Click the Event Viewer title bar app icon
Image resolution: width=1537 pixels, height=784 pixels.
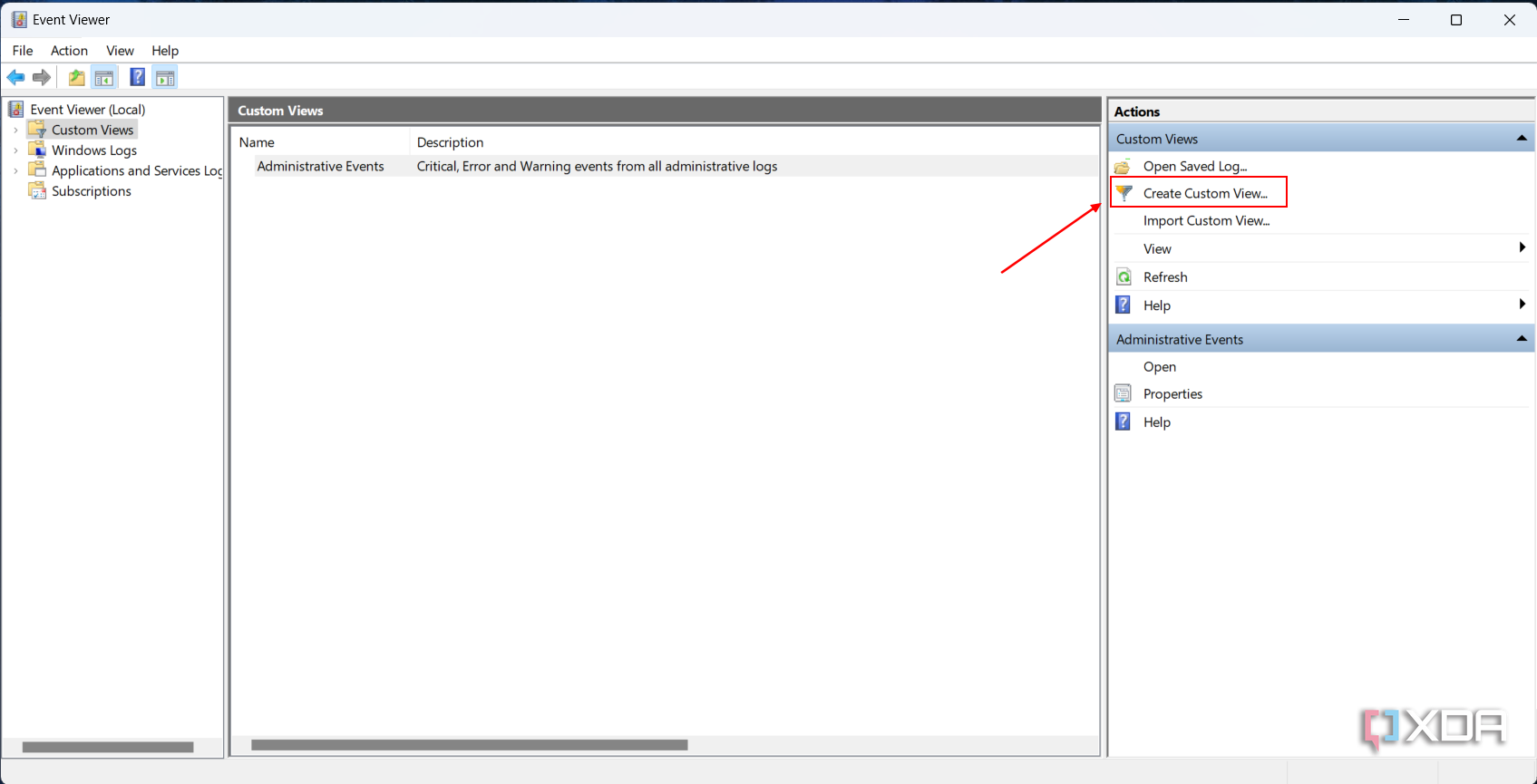tap(19, 19)
